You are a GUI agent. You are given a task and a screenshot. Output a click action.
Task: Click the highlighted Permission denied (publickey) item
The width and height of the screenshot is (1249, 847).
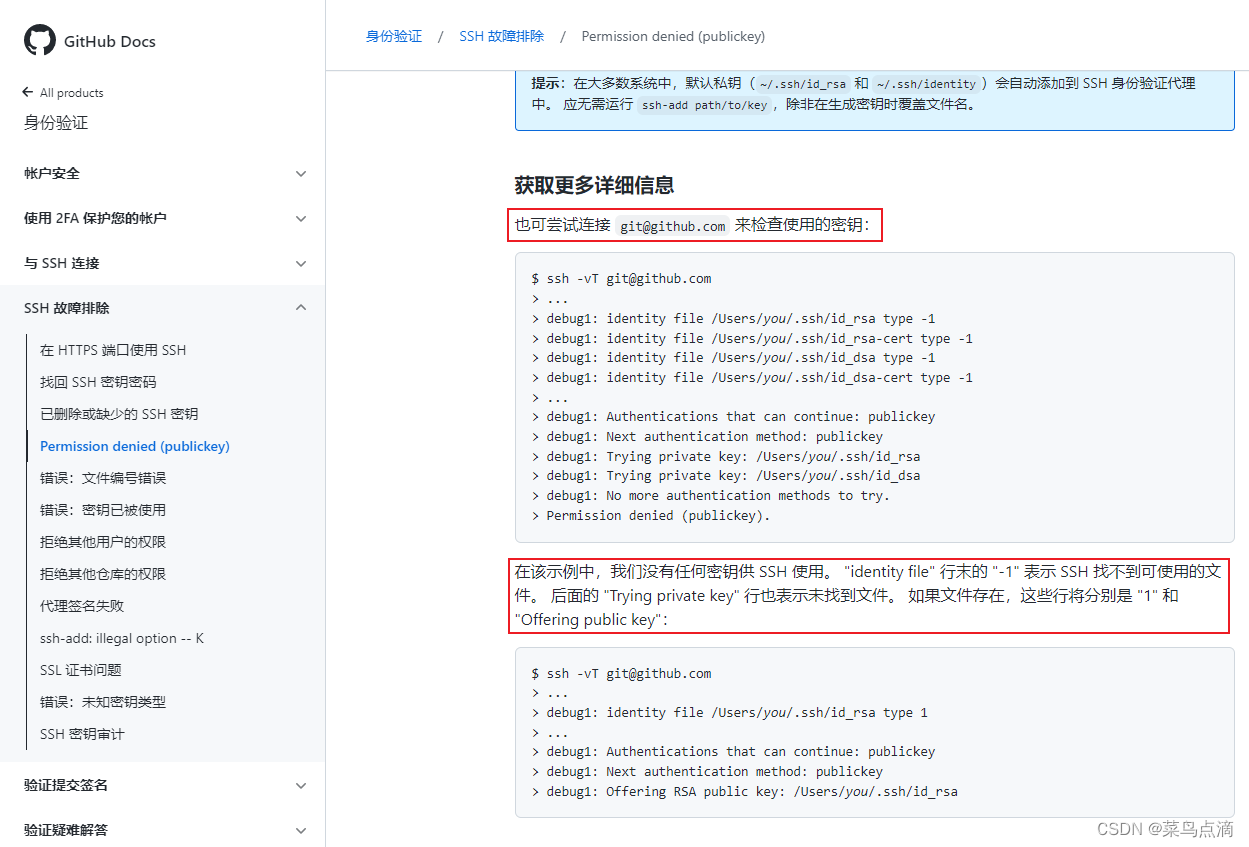134,445
